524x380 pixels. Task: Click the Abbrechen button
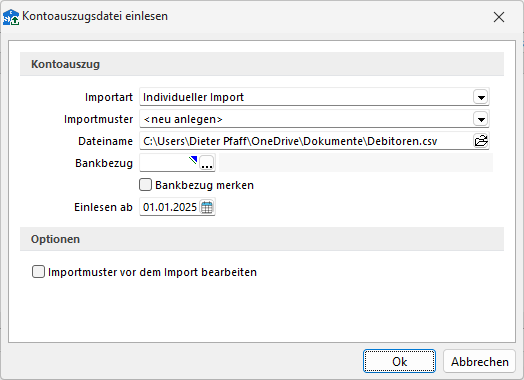(480, 361)
